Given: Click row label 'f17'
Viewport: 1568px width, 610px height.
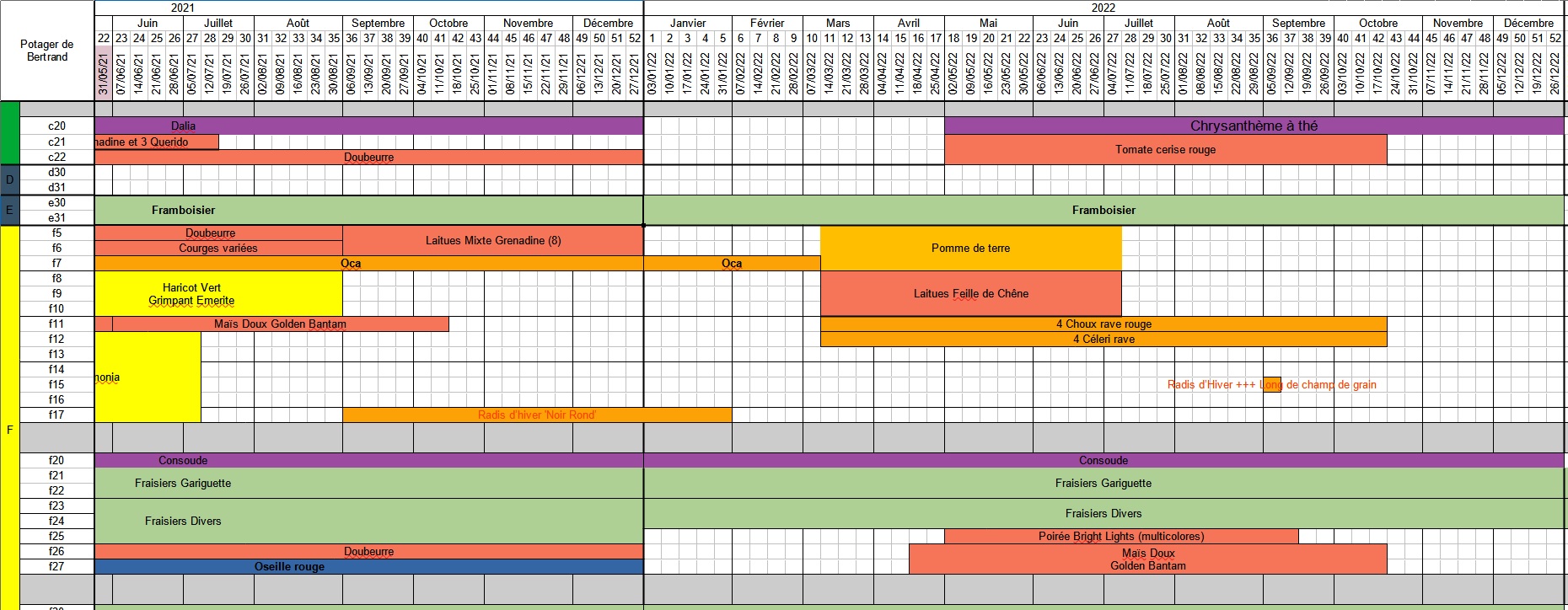Looking at the screenshot, I should coord(56,415).
